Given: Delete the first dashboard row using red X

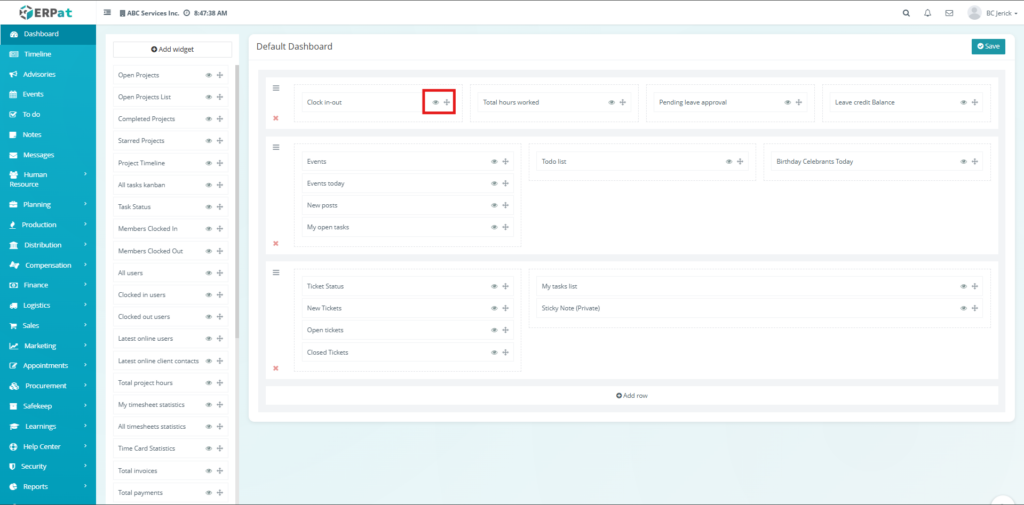Looking at the screenshot, I should click(x=276, y=118).
